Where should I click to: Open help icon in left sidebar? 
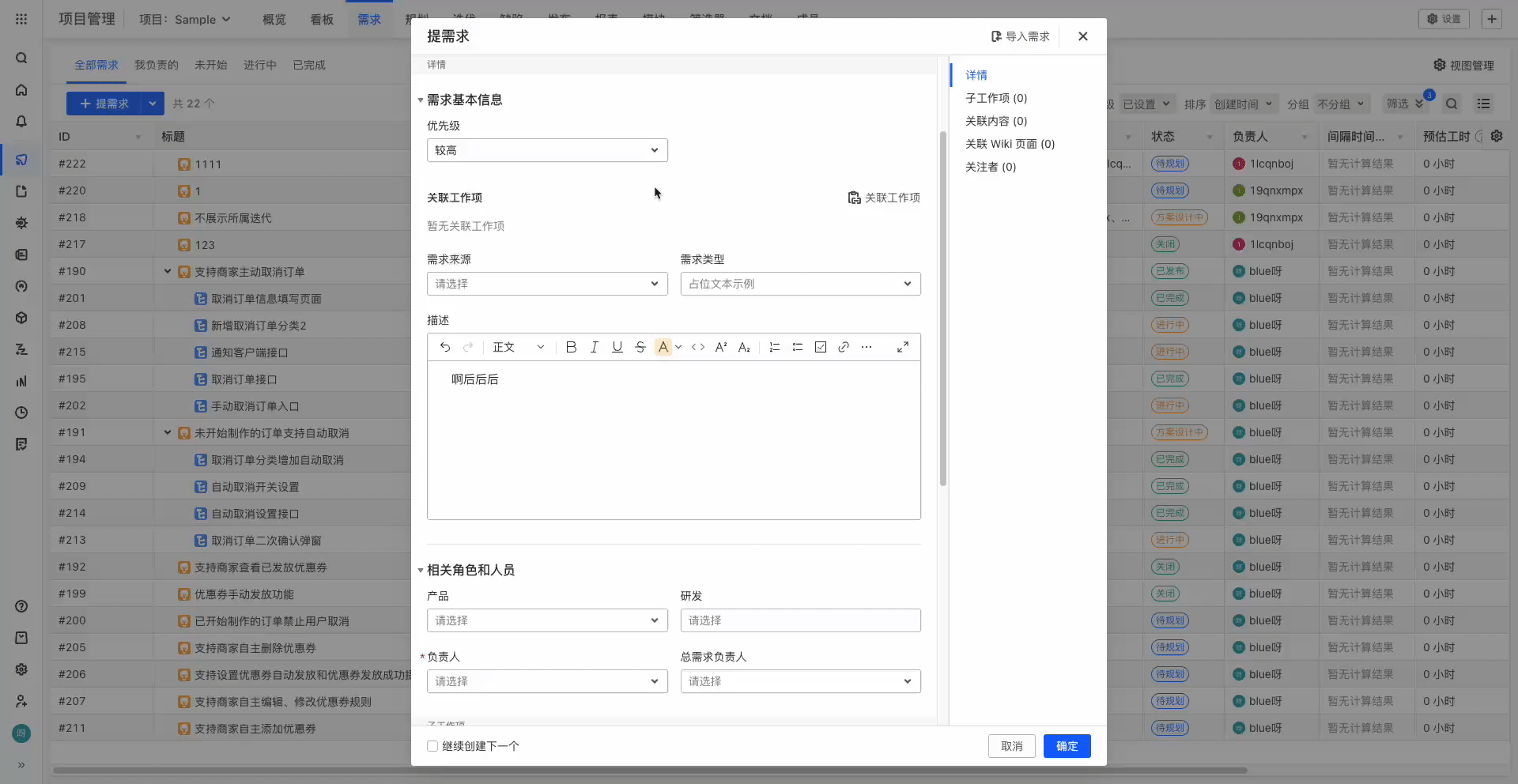click(x=21, y=606)
